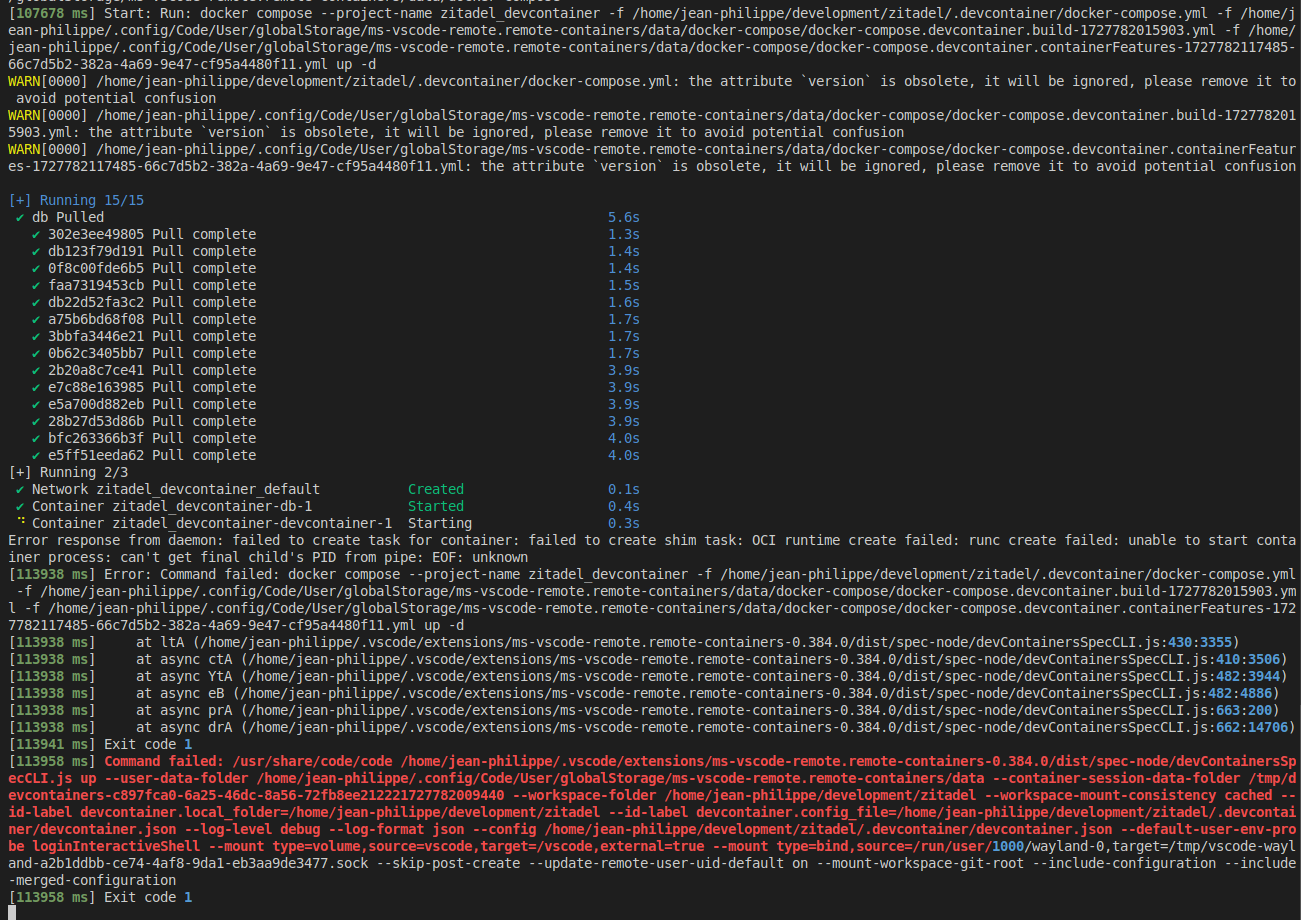Click the 0.4s time for db-1 container
Viewport: 1301px width, 920px height.
[x=624, y=506]
